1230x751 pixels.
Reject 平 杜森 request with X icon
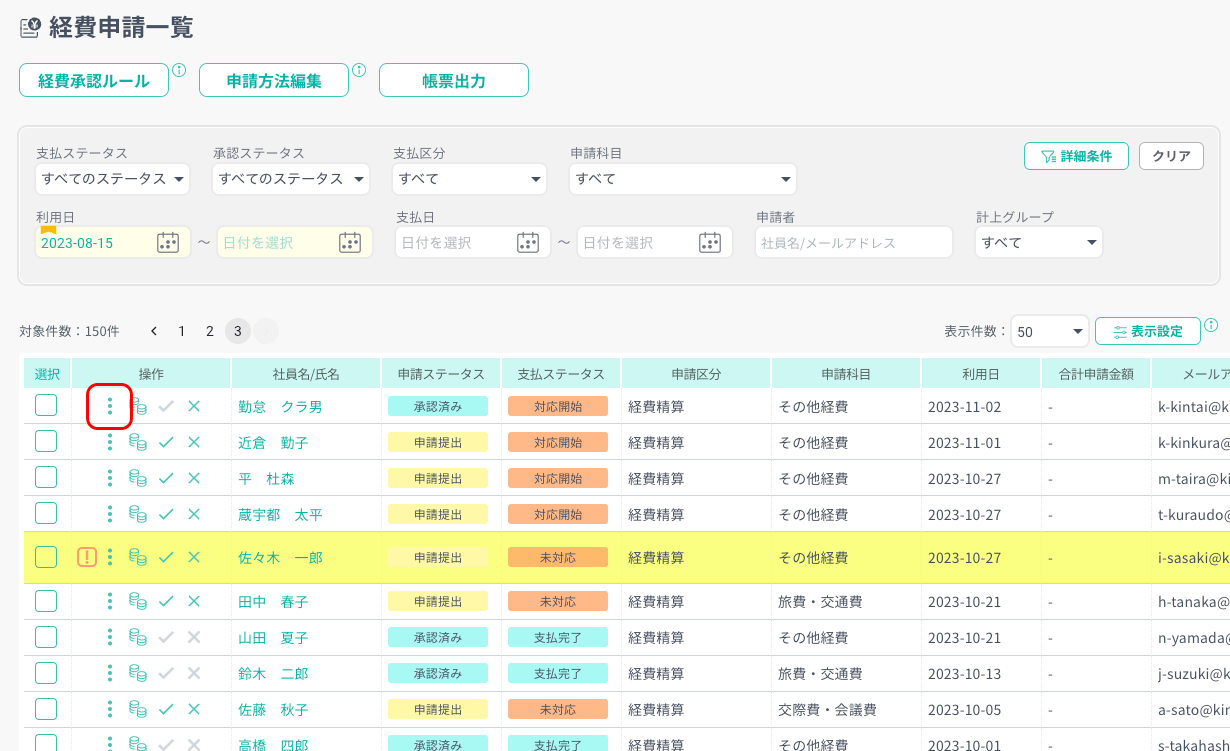194,478
